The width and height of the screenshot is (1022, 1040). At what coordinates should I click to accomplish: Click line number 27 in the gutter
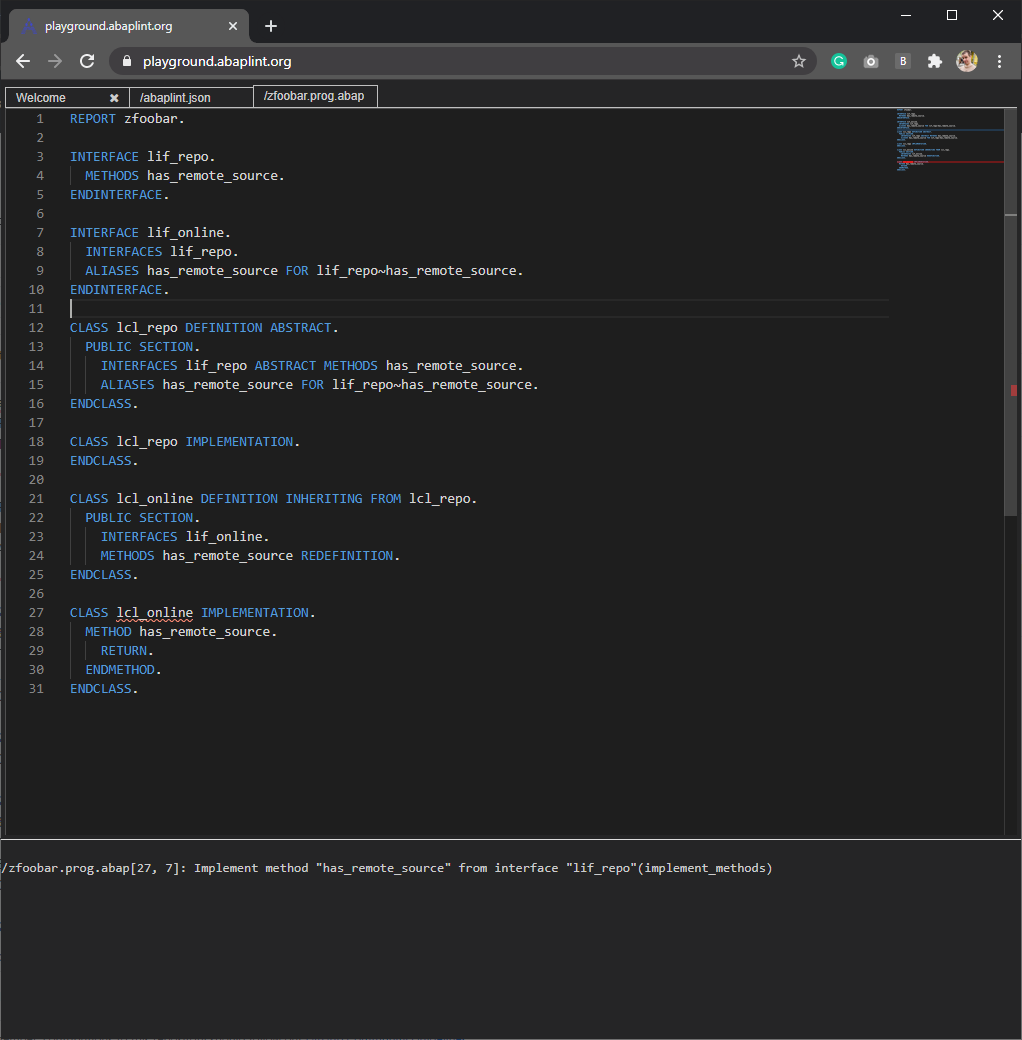[x=36, y=612]
